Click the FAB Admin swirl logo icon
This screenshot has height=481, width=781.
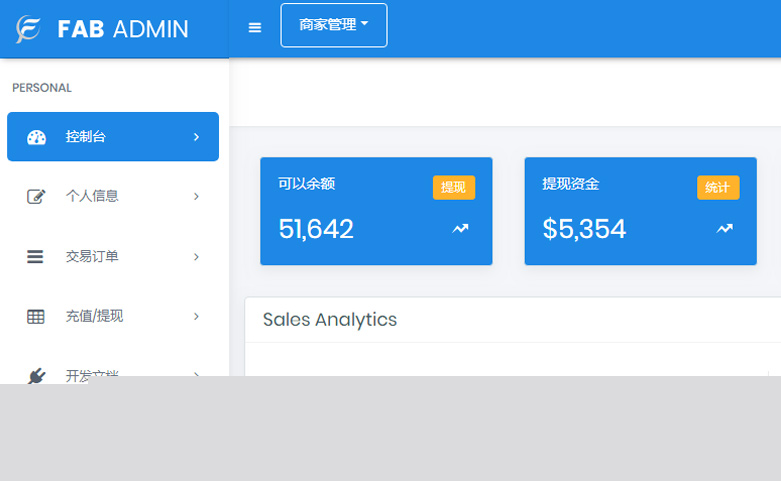28,29
